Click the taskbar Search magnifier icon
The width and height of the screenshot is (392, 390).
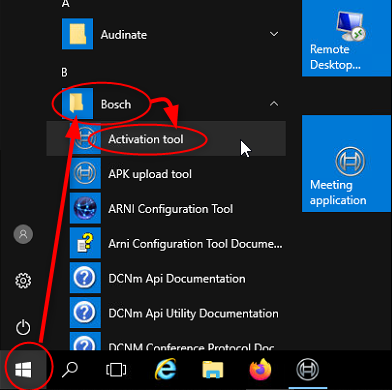pyautogui.click(x=70, y=370)
